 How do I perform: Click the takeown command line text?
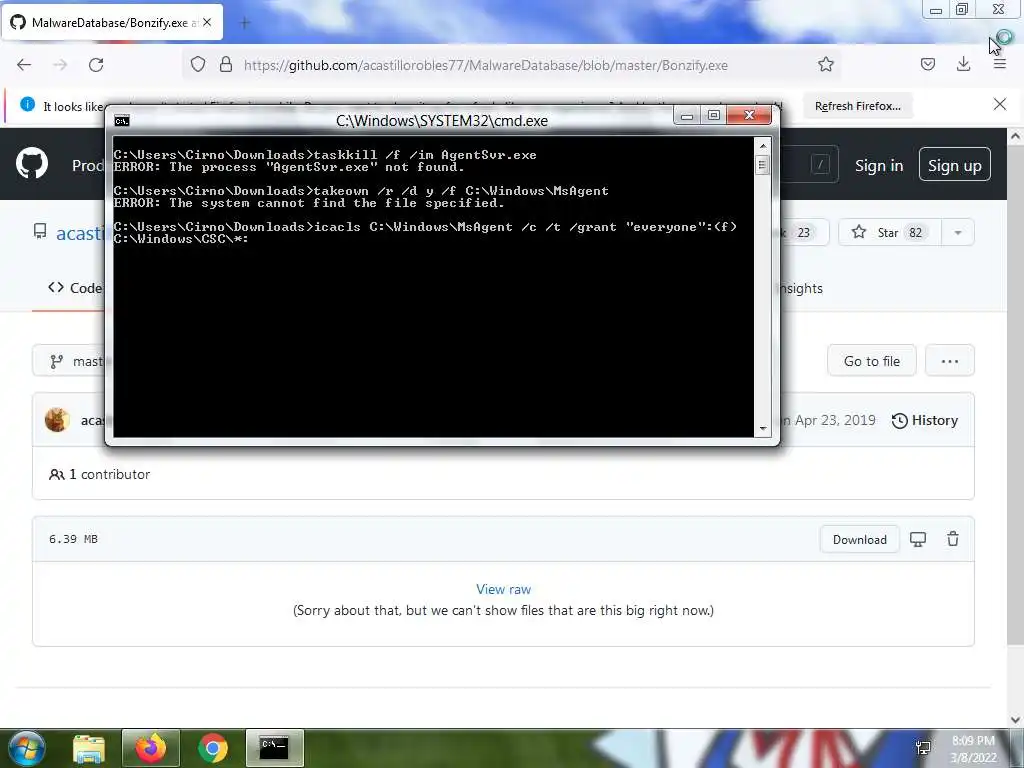361,191
